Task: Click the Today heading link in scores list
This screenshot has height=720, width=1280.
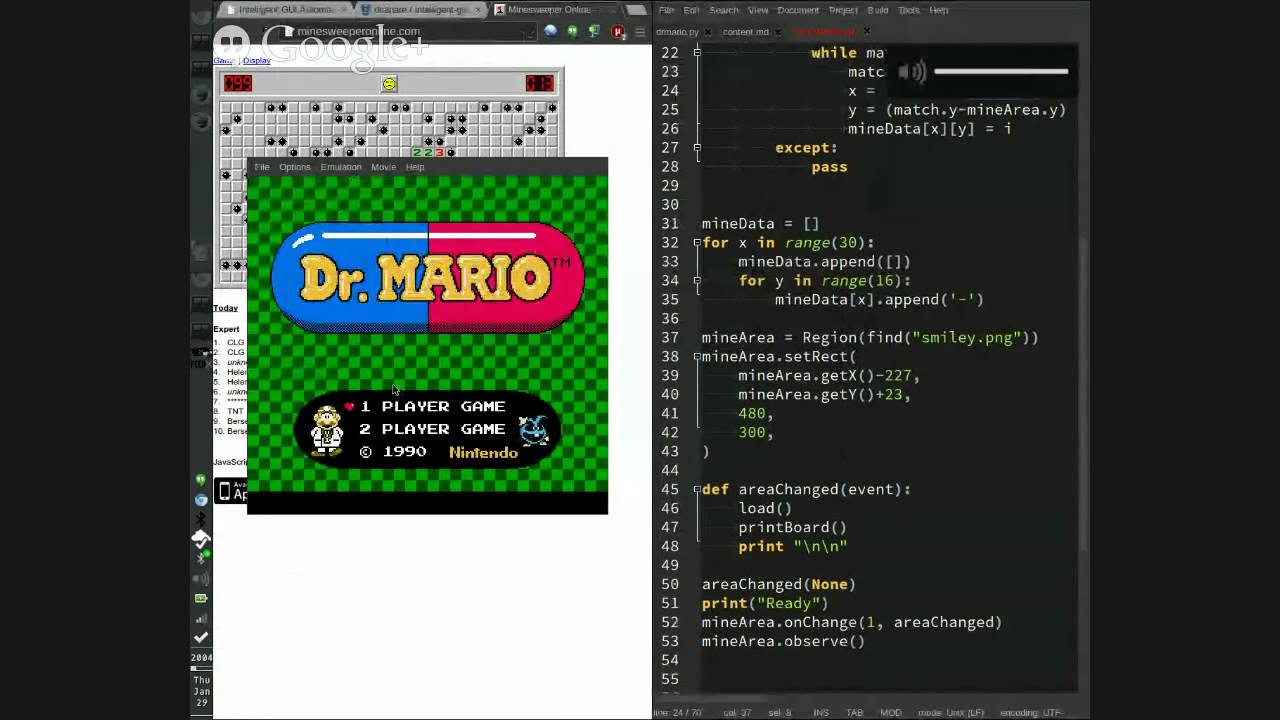Action: 225,308
